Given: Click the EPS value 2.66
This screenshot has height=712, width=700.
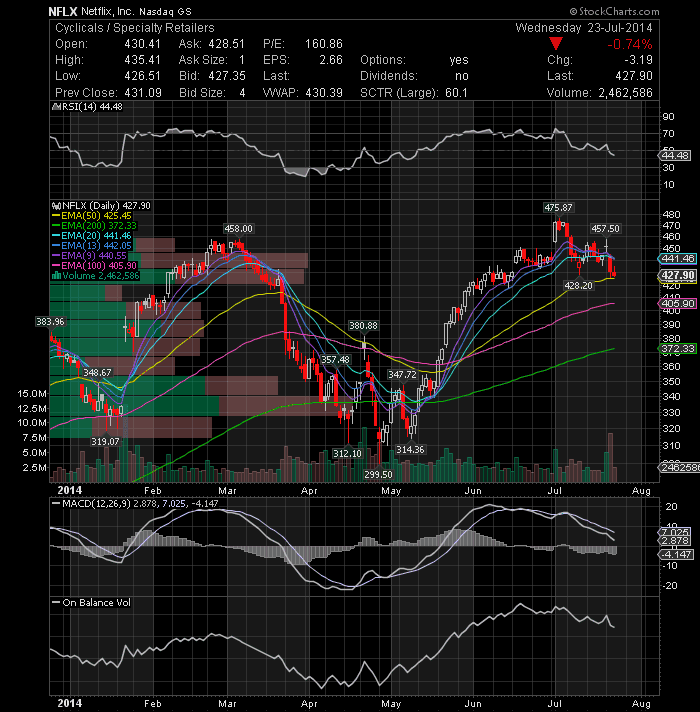Looking at the screenshot, I should click(330, 60).
